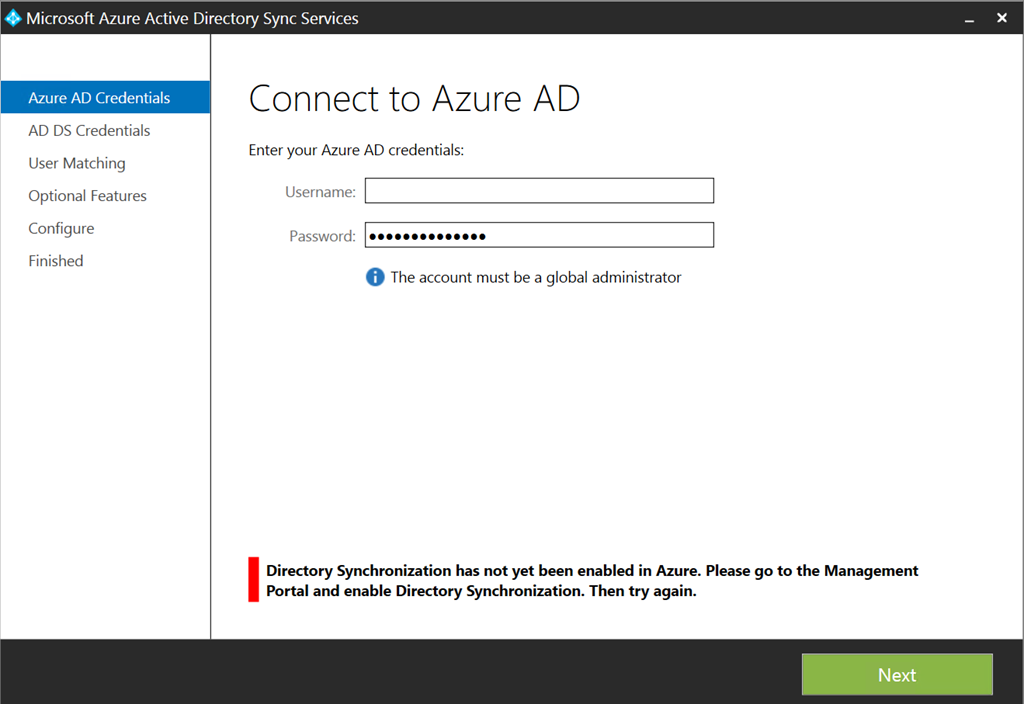This screenshot has width=1024, height=704.
Task: Close the Azure AD Sync Services window
Action: 1003,18
